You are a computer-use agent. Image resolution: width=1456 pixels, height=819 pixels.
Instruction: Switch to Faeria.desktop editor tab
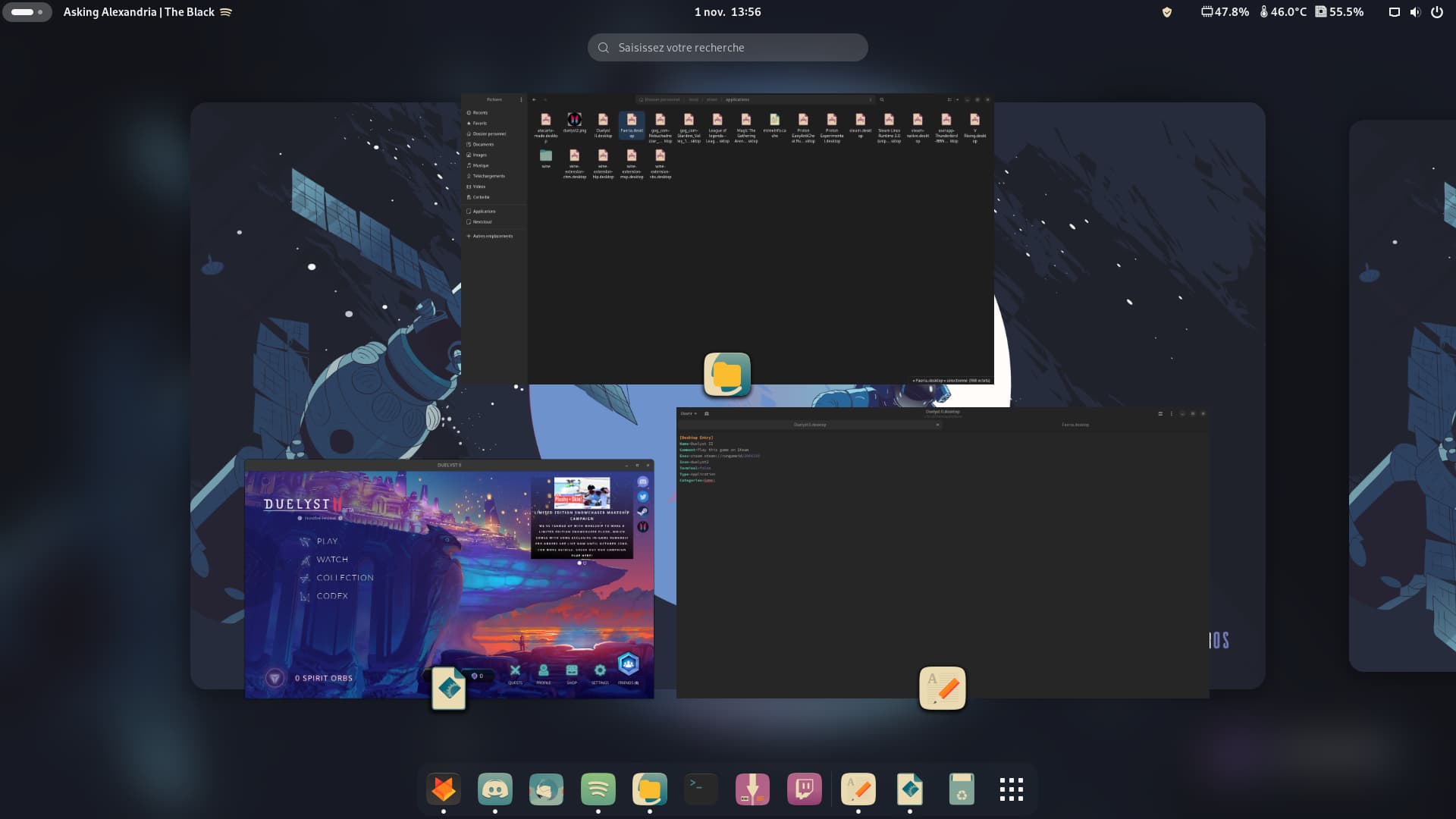click(x=1075, y=425)
